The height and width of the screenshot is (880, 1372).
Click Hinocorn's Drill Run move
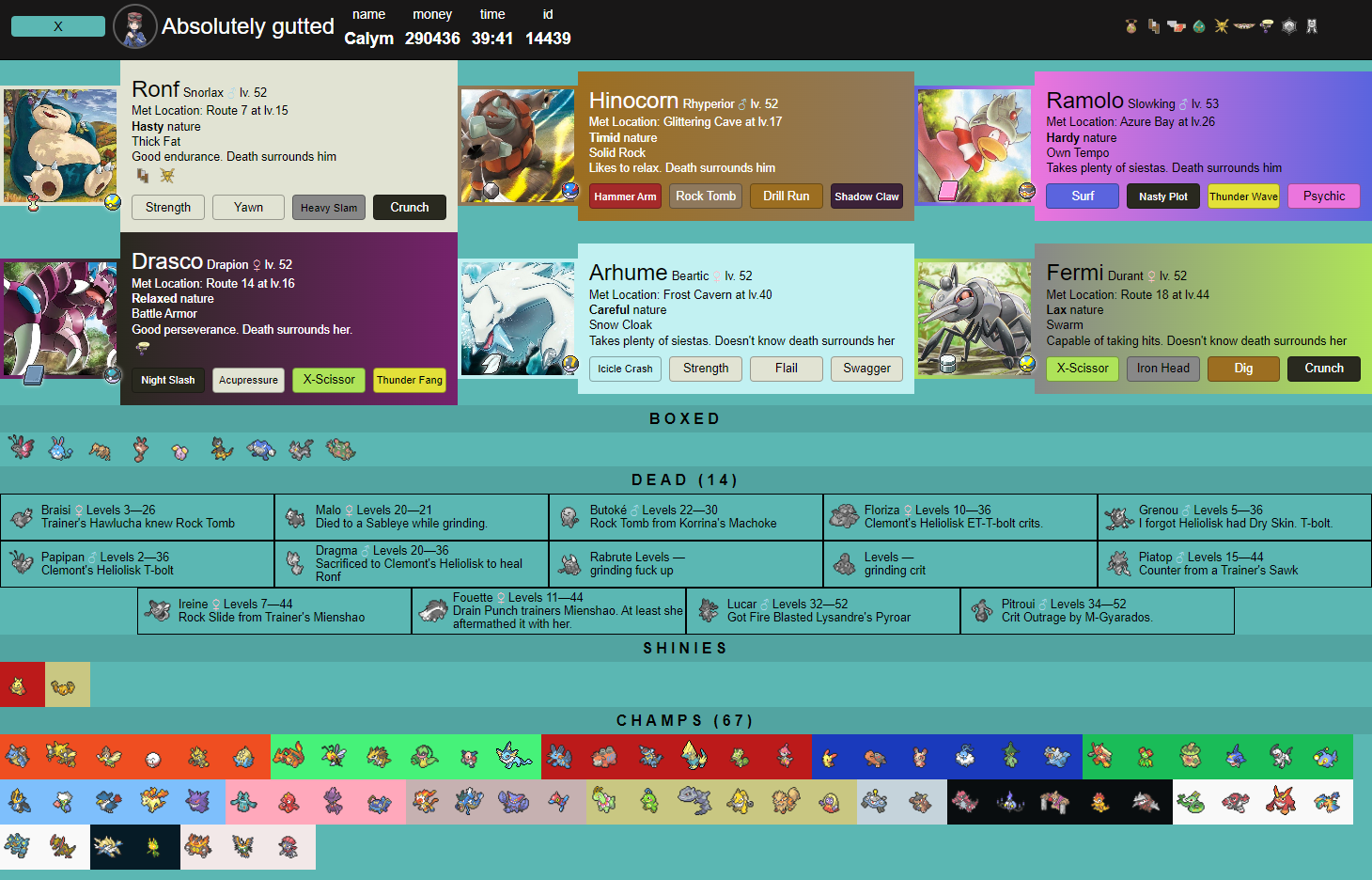coord(787,196)
